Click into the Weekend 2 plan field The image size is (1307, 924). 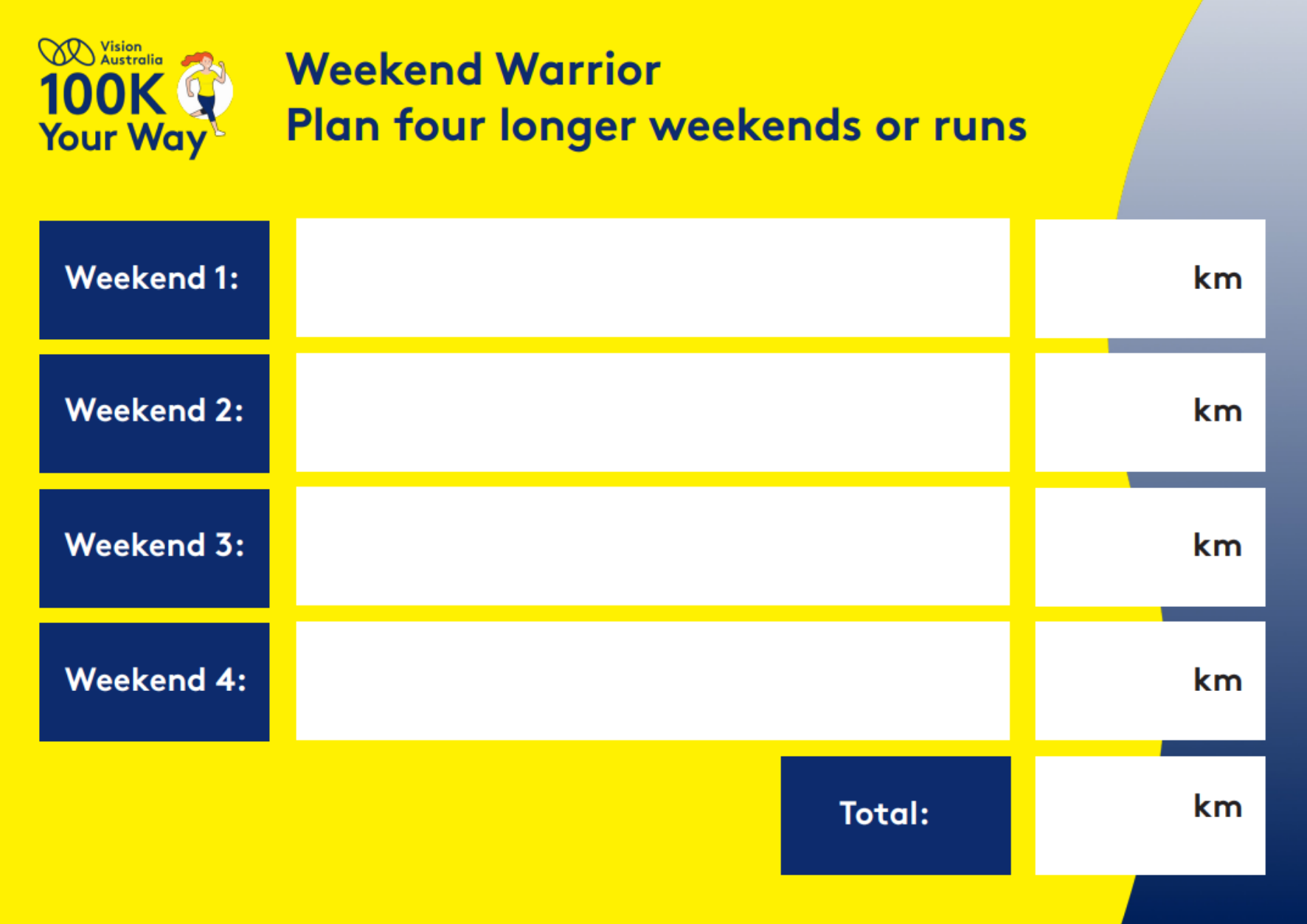[x=652, y=412]
